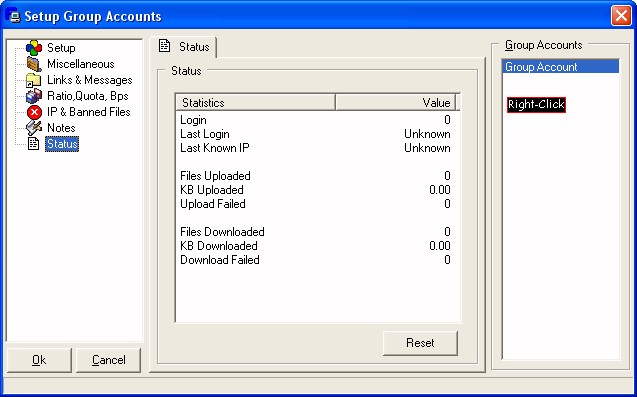Open Links & Messages settings
The height and width of the screenshot is (397, 637).
(x=89, y=80)
